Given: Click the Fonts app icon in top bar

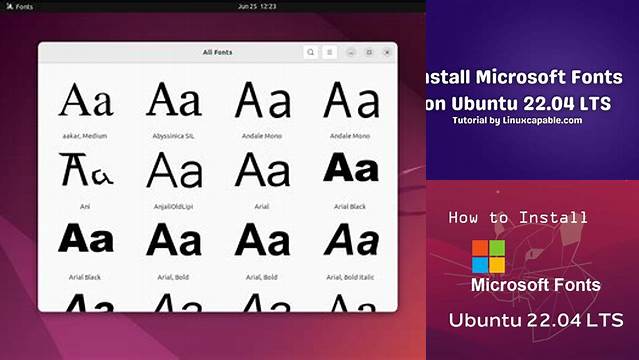Looking at the screenshot, I should 10,6.
